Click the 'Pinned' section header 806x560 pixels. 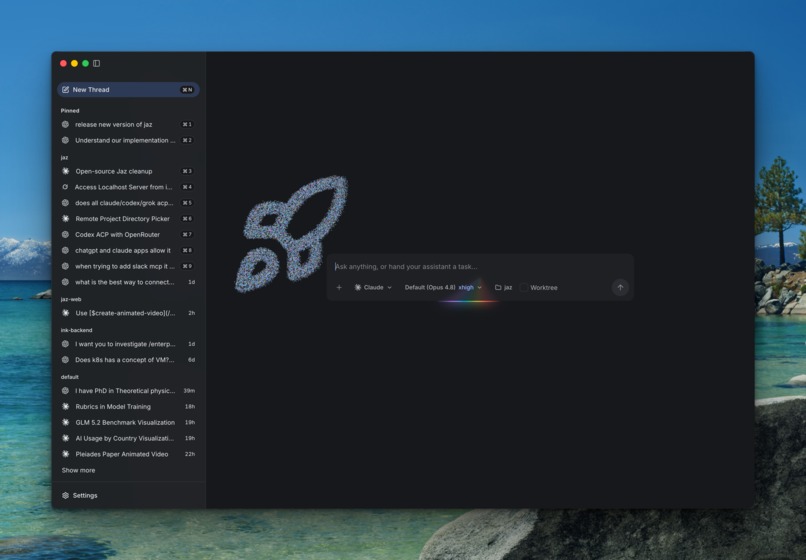70,111
